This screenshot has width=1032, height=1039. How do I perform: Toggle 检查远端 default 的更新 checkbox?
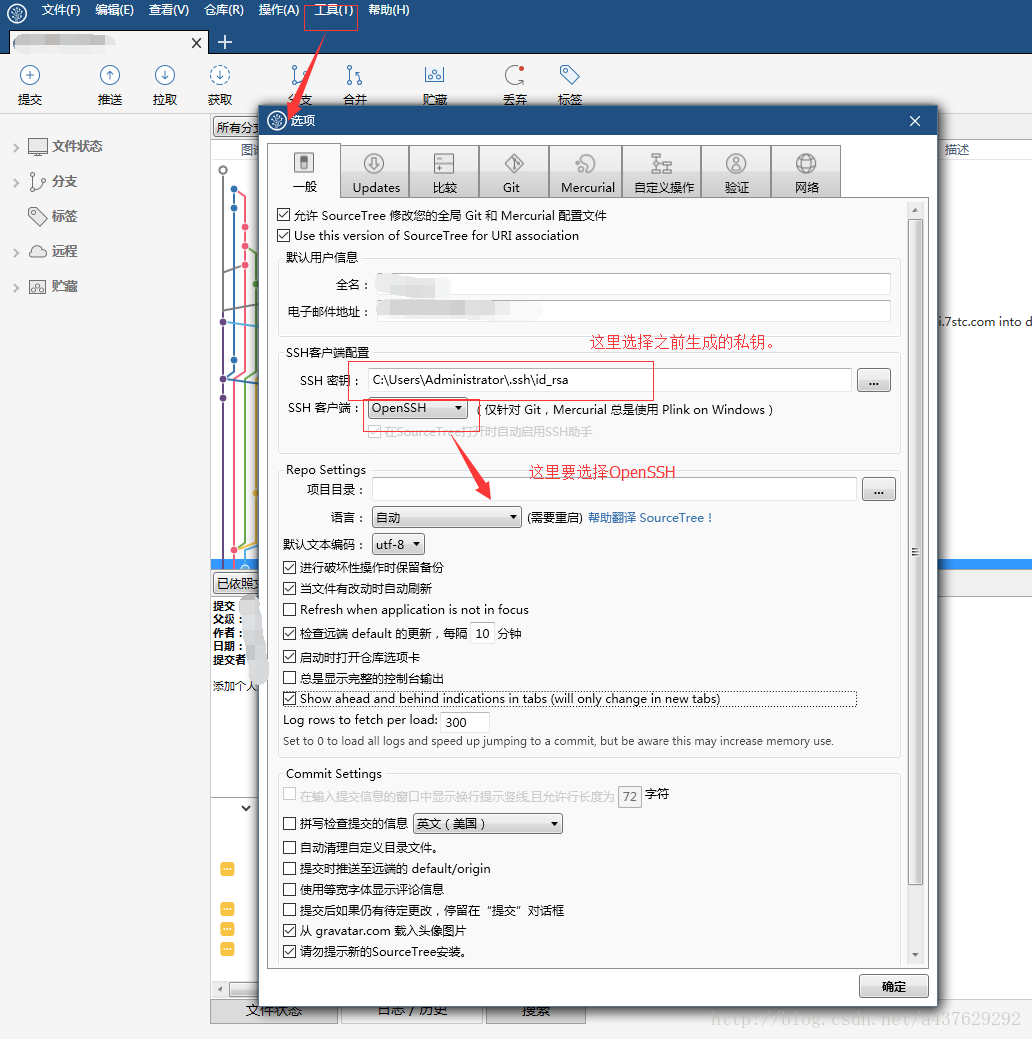coord(289,633)
